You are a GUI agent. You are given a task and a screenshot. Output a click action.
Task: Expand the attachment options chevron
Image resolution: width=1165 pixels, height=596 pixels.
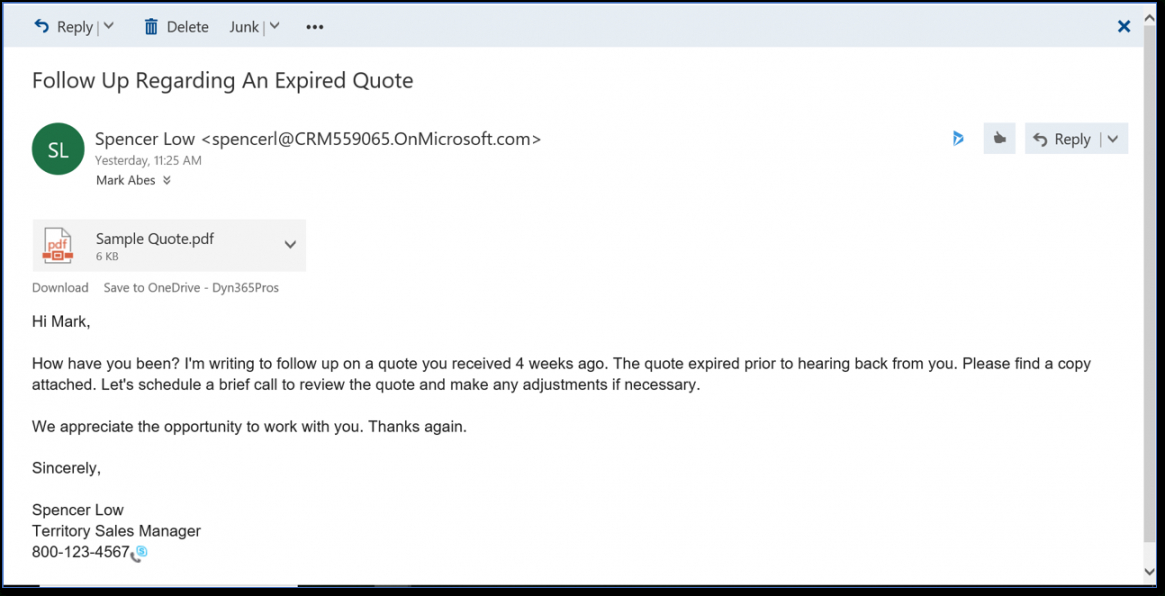click(x=291, y=244)
